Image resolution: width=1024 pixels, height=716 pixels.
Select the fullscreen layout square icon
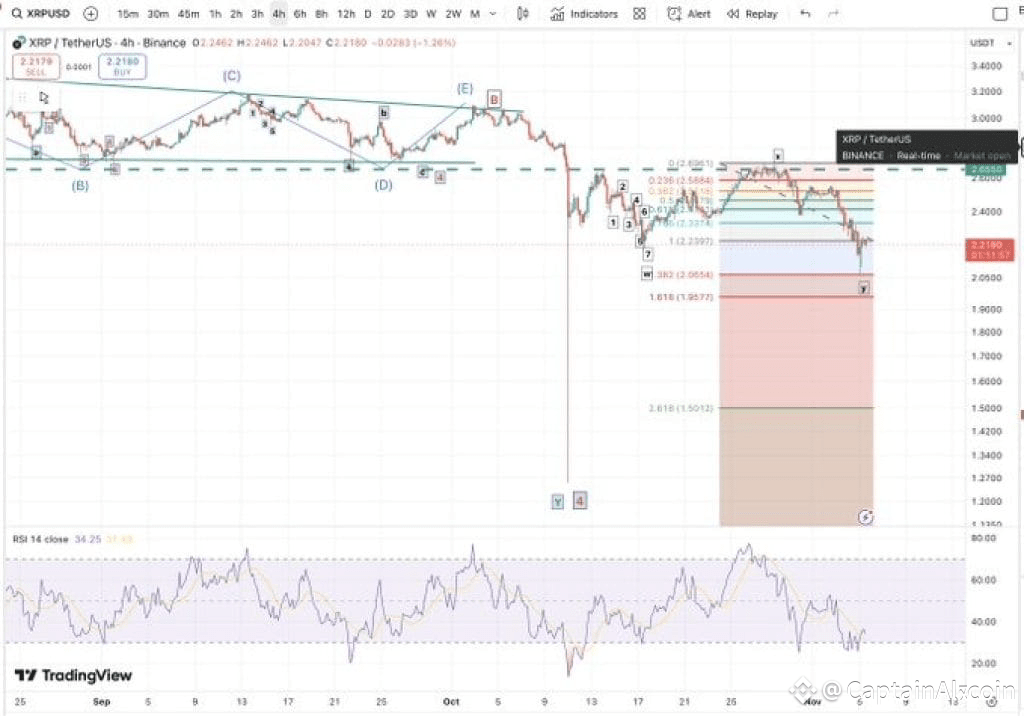coord(1000,14)
